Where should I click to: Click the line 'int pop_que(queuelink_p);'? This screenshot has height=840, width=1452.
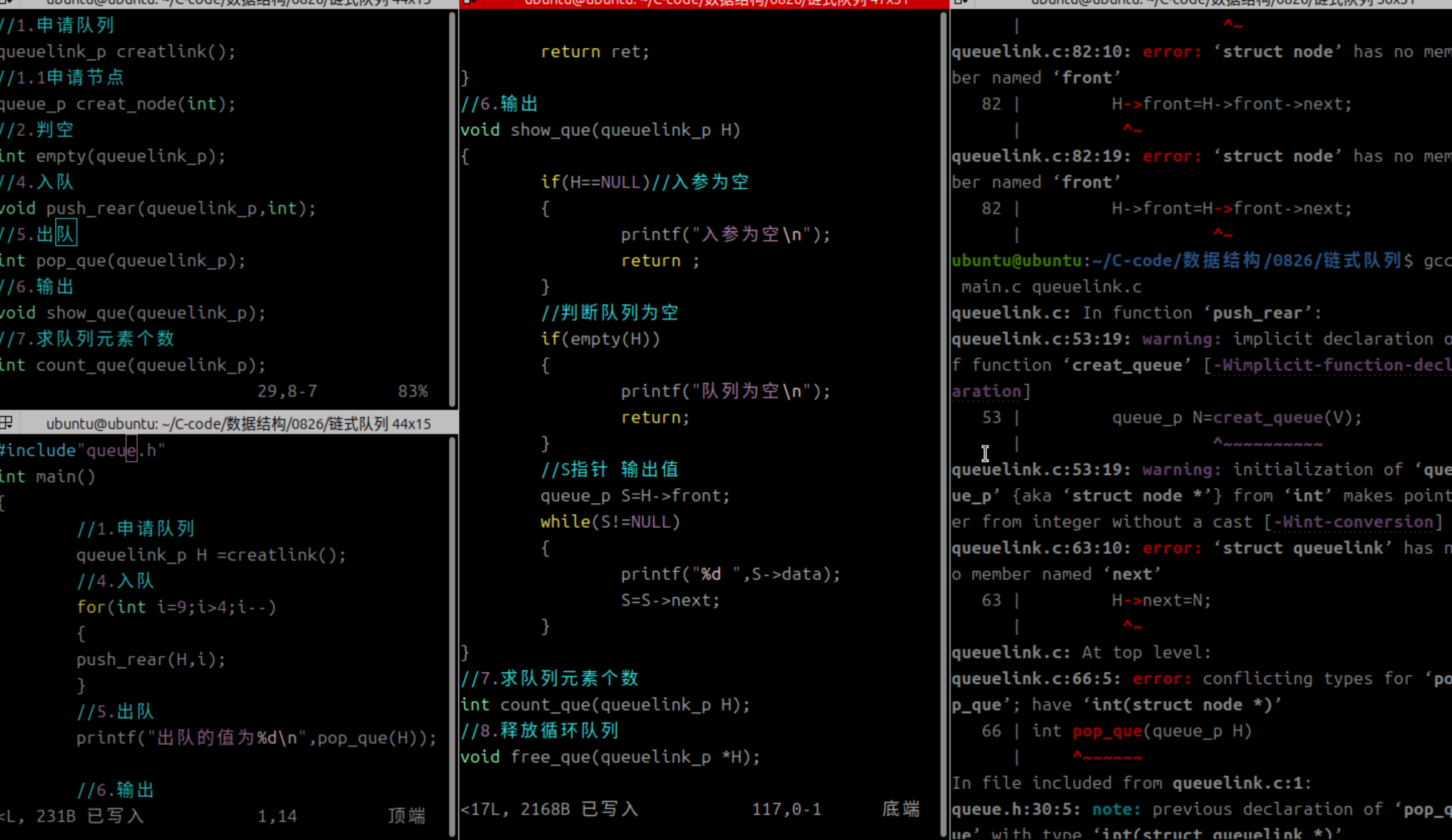tap(123, 261)
